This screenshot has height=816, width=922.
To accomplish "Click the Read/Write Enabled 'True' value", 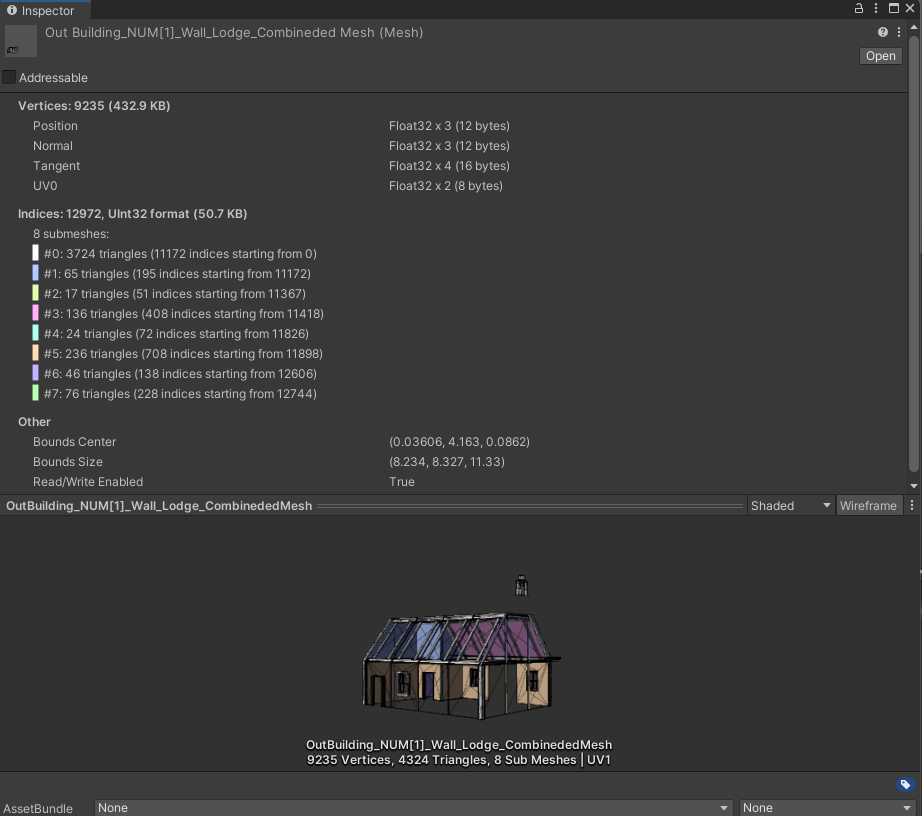I will coord(402,481).
